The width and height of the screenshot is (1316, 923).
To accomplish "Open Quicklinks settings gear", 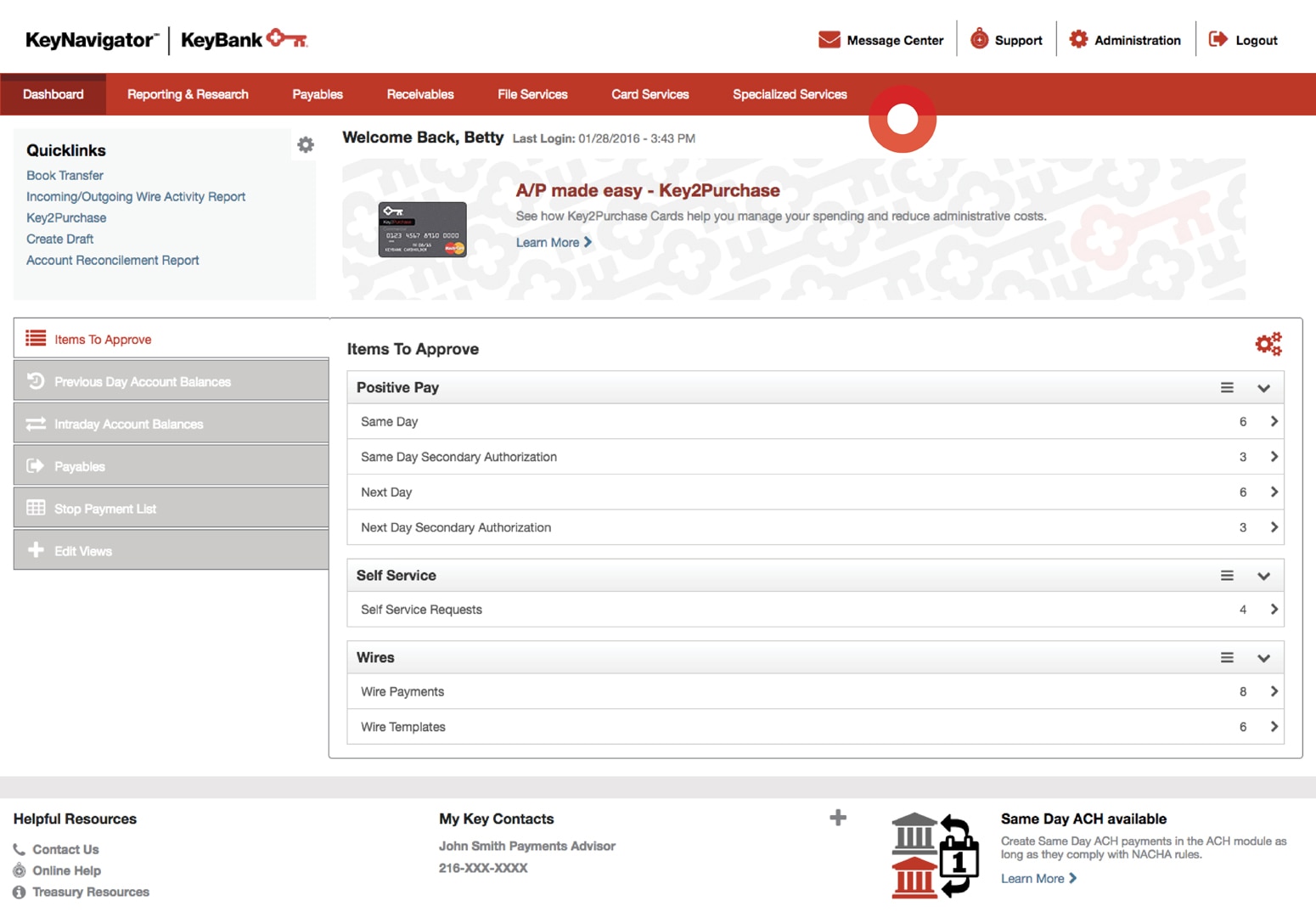I will tap(306, 145).
